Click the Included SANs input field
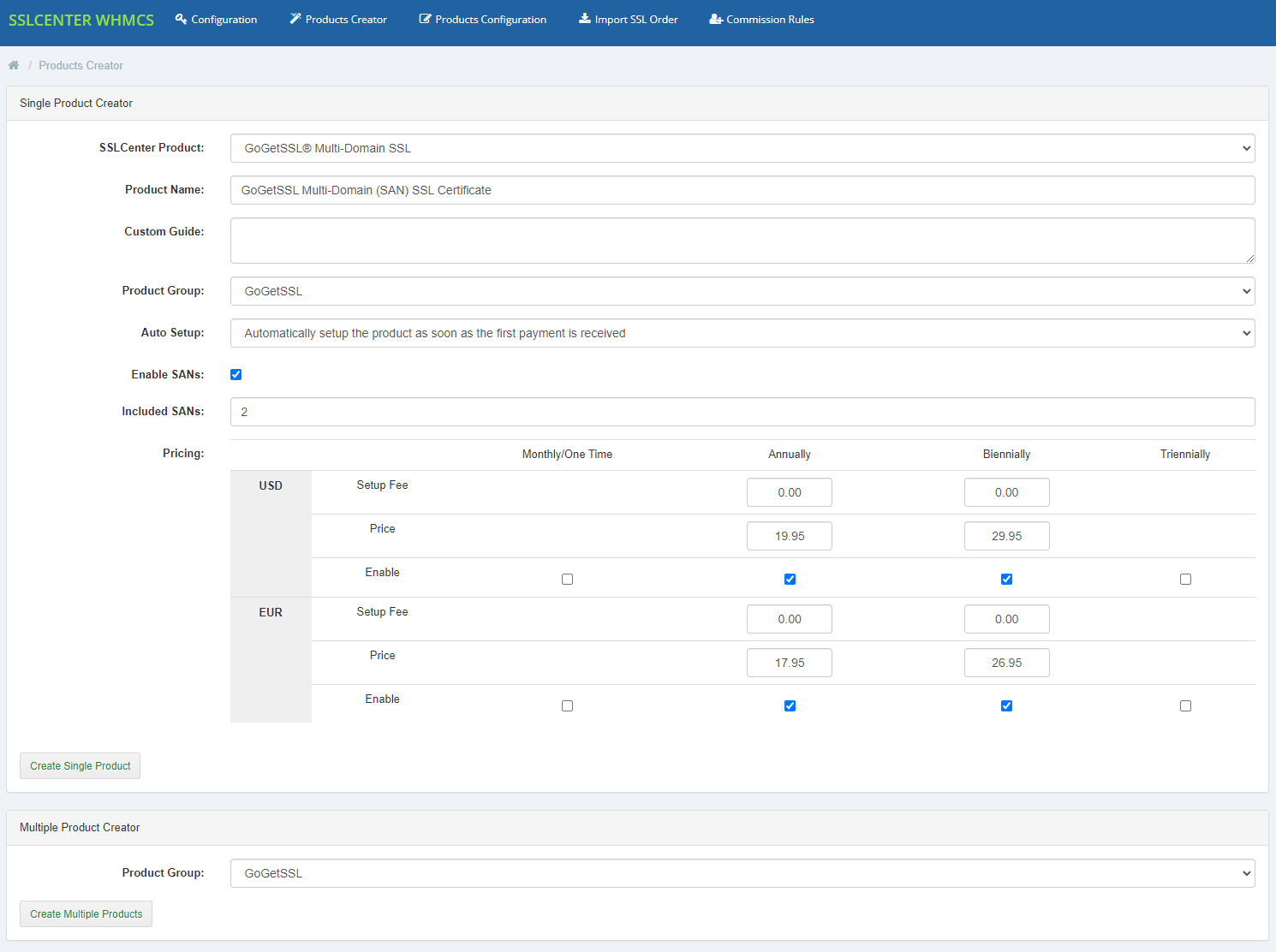The width and height of the screenshot is (1276, 952). click(742, 412)
